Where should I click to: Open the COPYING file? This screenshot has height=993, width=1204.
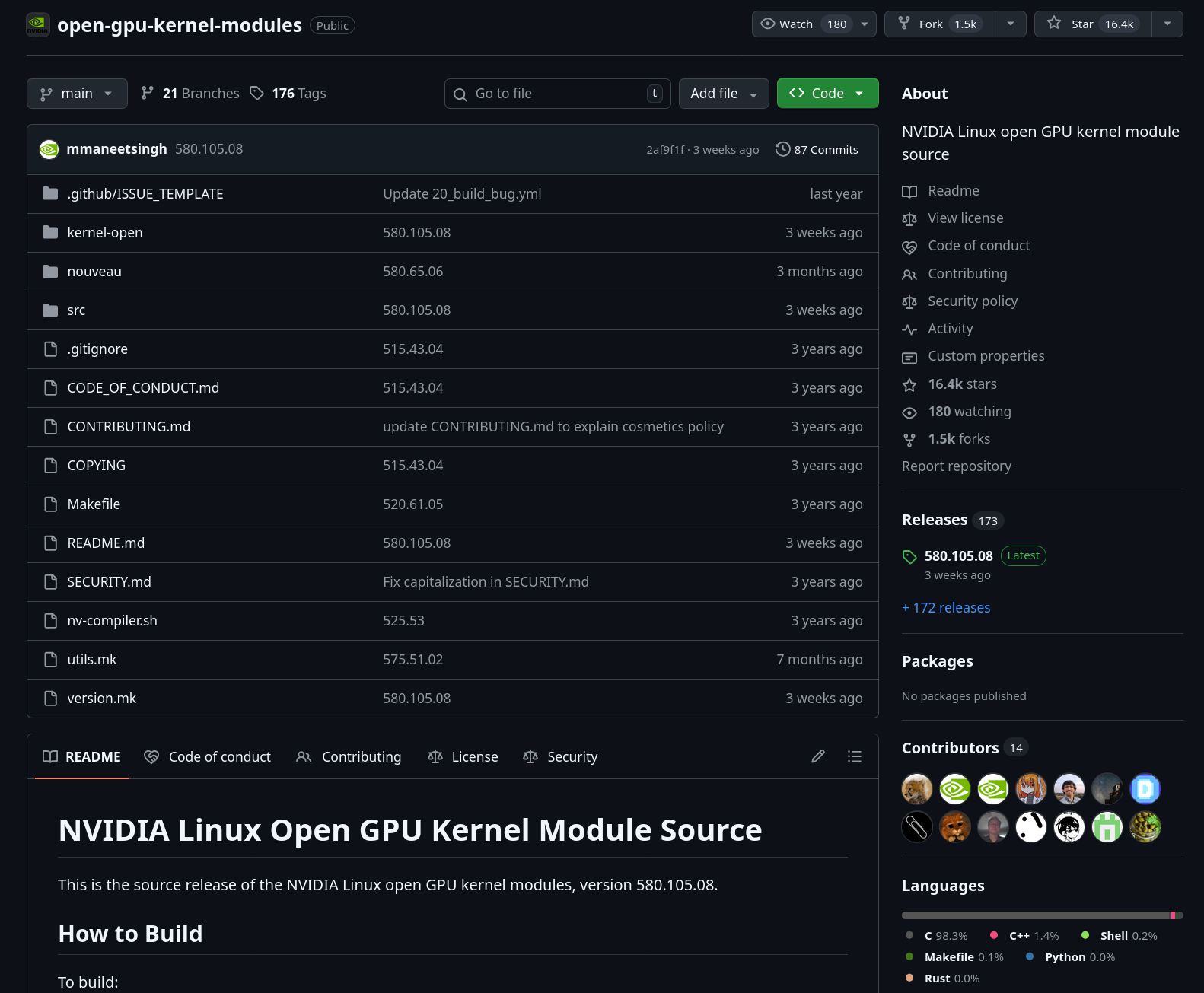(96, 466)
